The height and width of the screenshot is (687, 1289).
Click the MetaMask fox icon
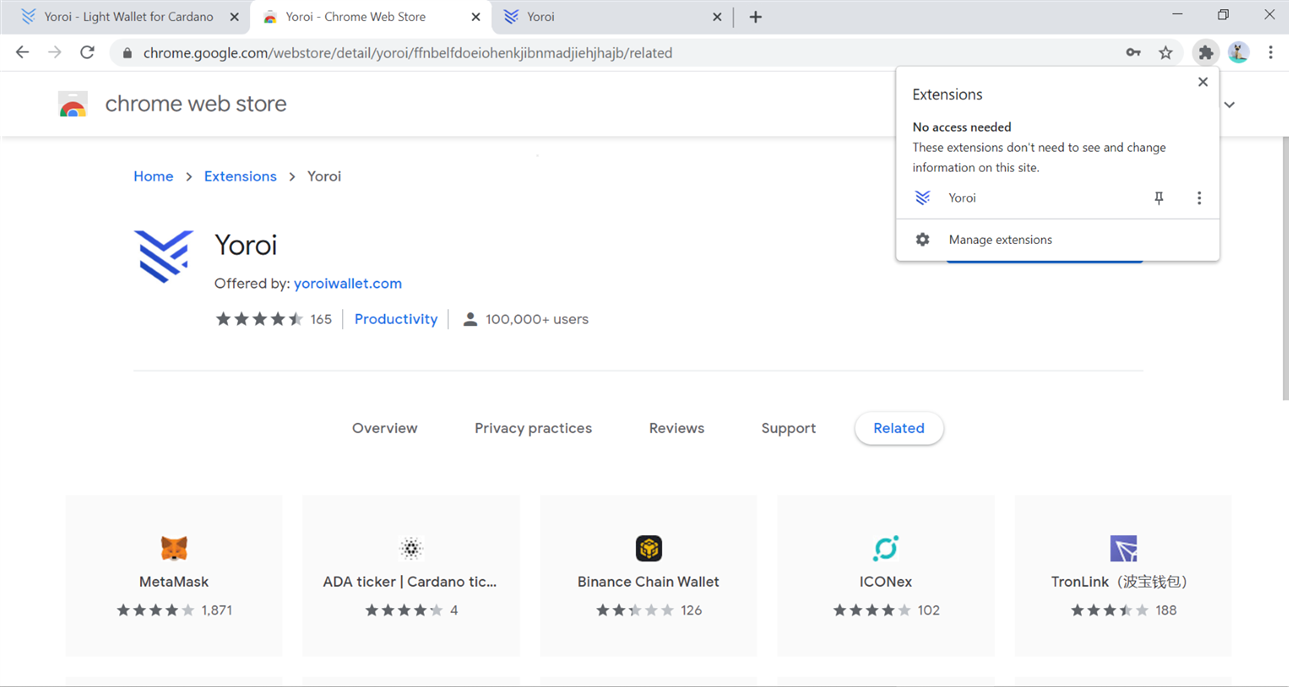click(x=174, y=548)
